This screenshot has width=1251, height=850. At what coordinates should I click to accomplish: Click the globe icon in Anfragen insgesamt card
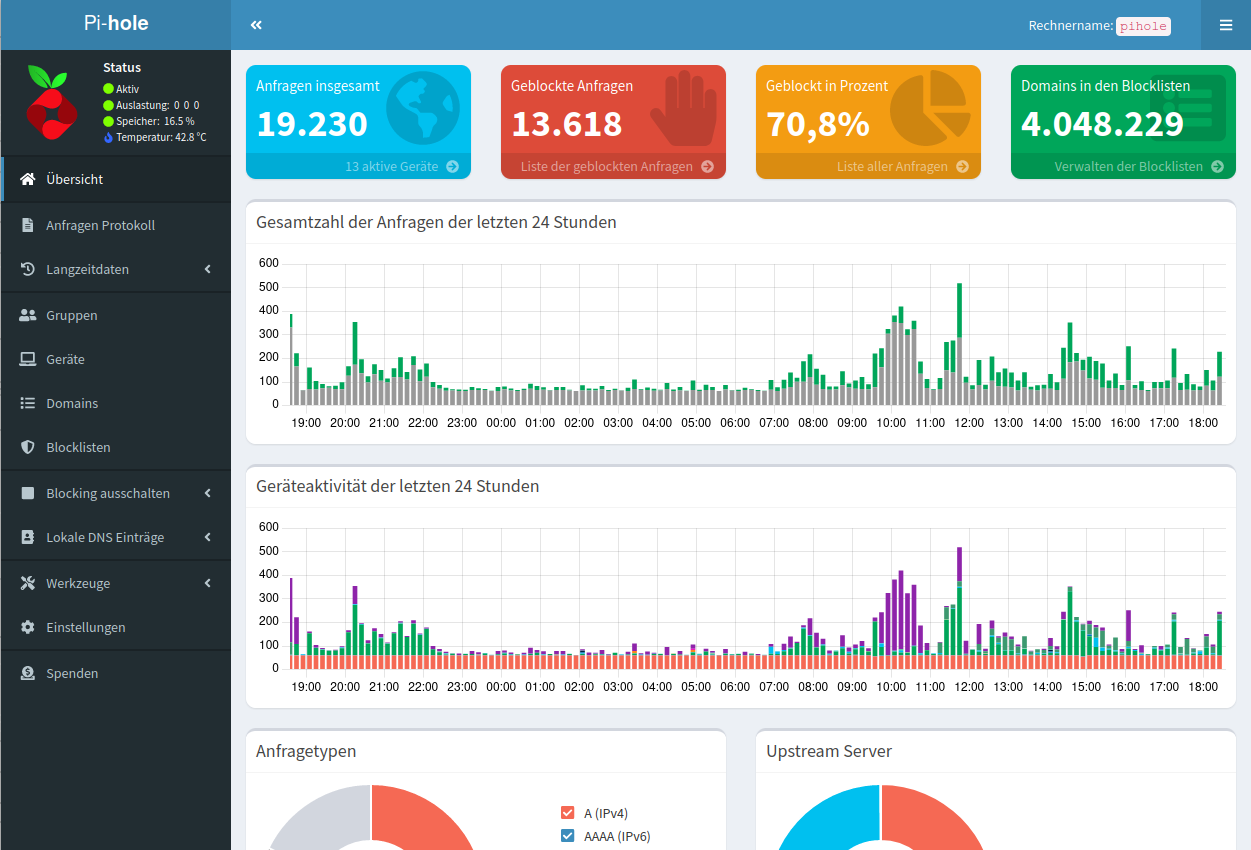coord(423,108)
